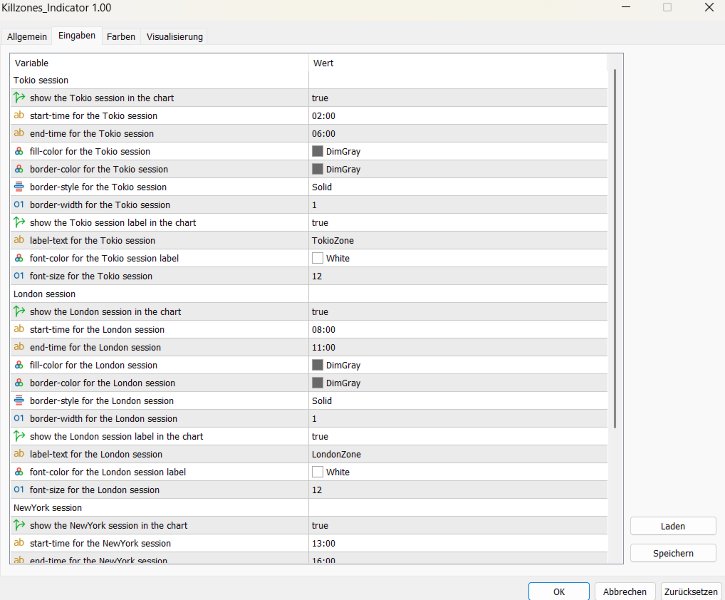Click color icon beside 'font-color for the London session label'
Image resolution: width=725 pixels, height=600 pixels.
tap(19, 471)
